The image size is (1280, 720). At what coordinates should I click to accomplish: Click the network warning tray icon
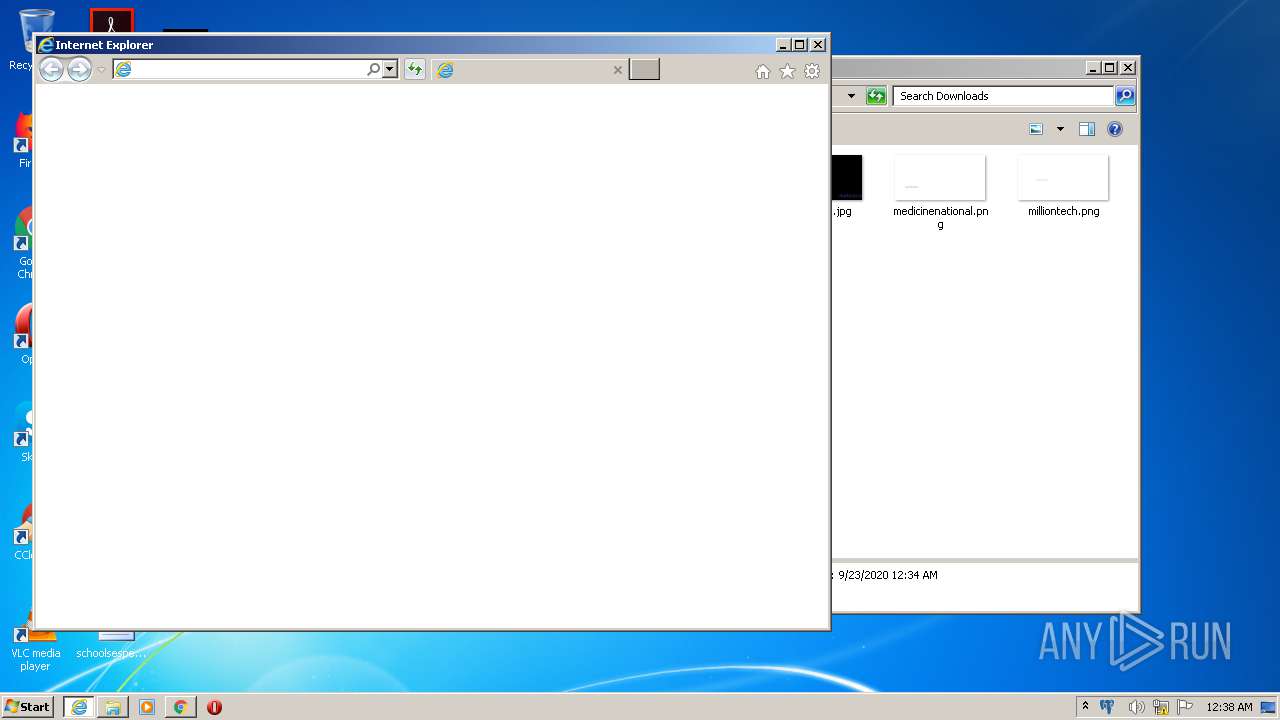point(1161,707)
